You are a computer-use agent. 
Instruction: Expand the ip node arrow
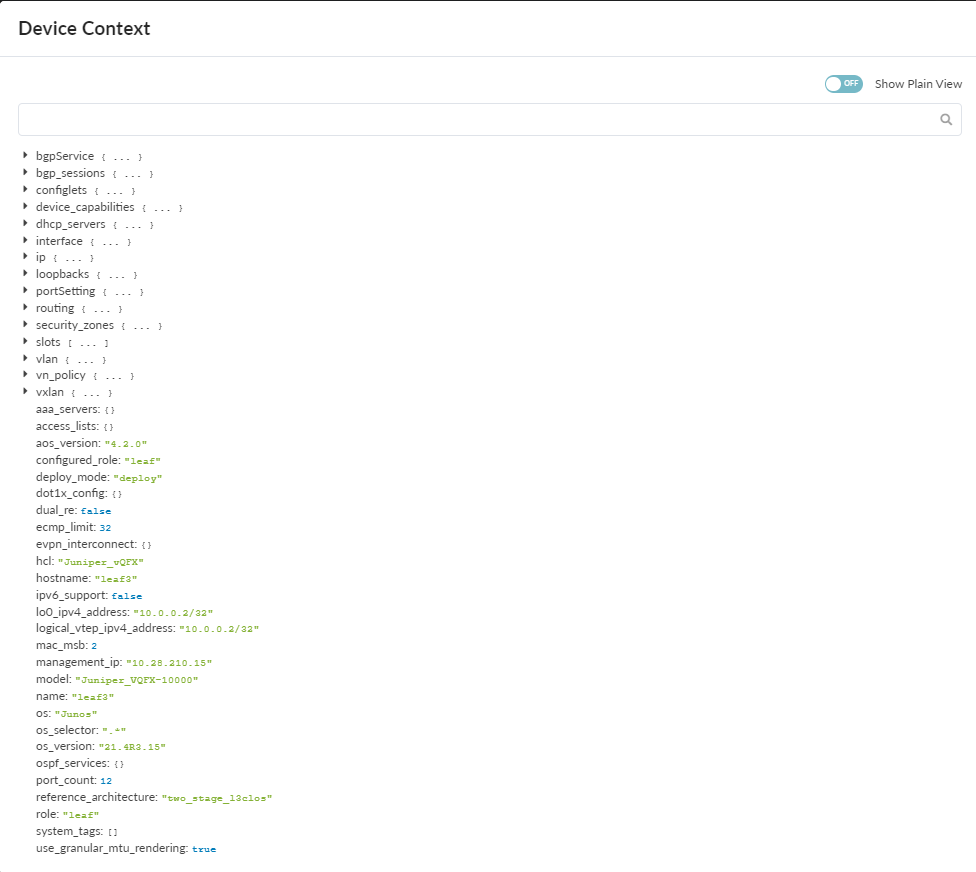26,257
